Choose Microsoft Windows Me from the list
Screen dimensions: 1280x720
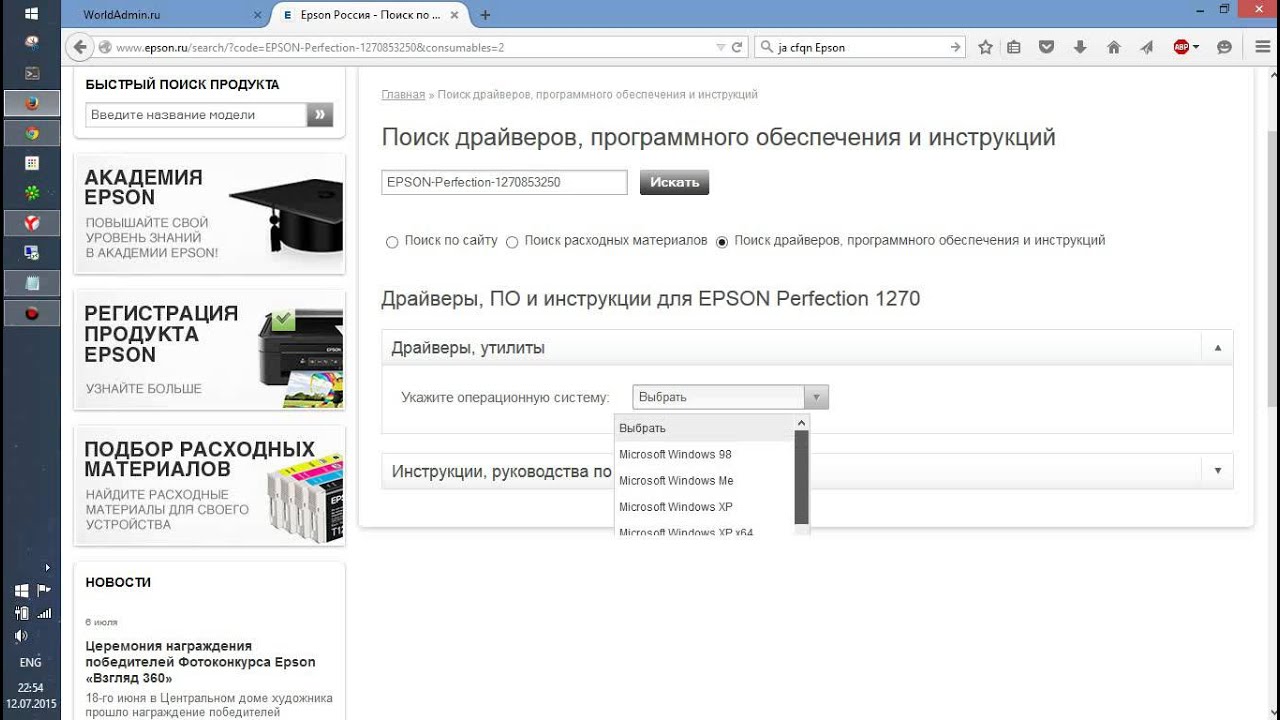click(704, 480)
